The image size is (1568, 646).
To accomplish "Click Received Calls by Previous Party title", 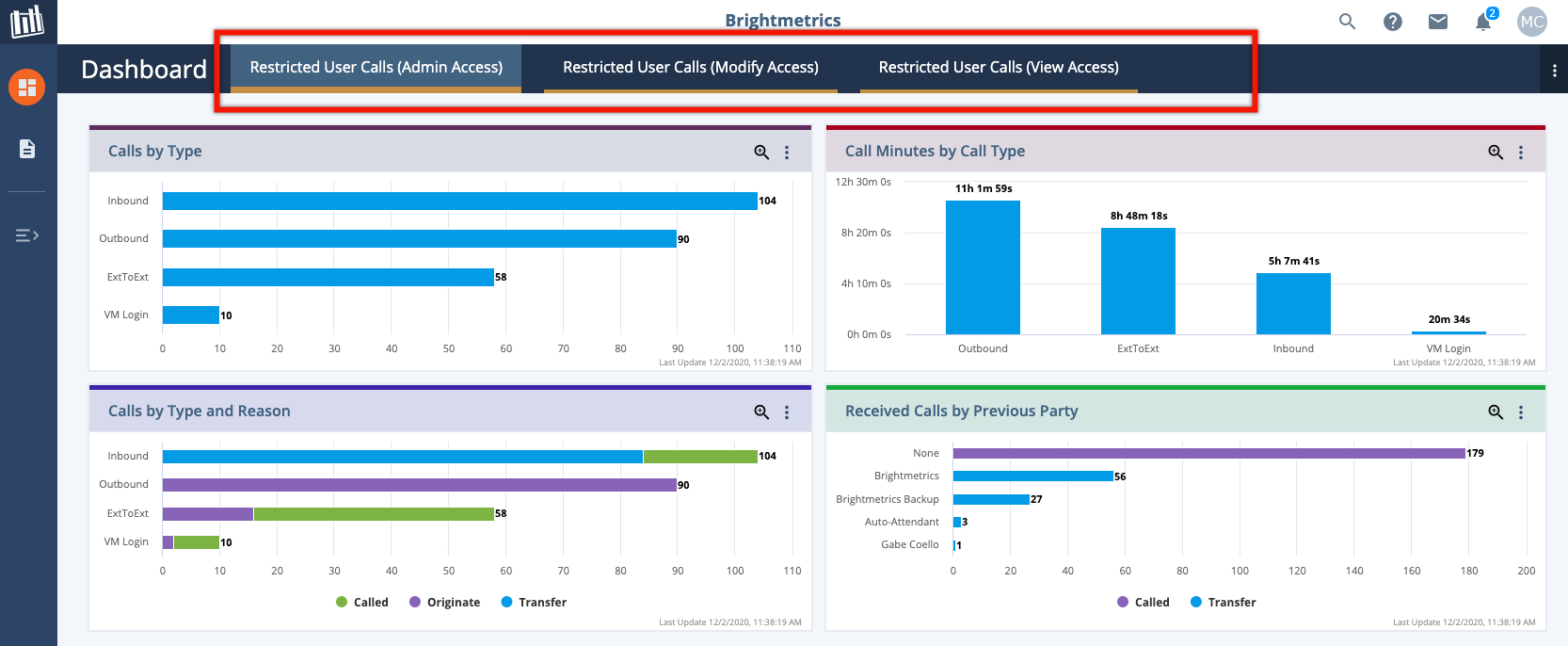I will click(x=961, y=412).
